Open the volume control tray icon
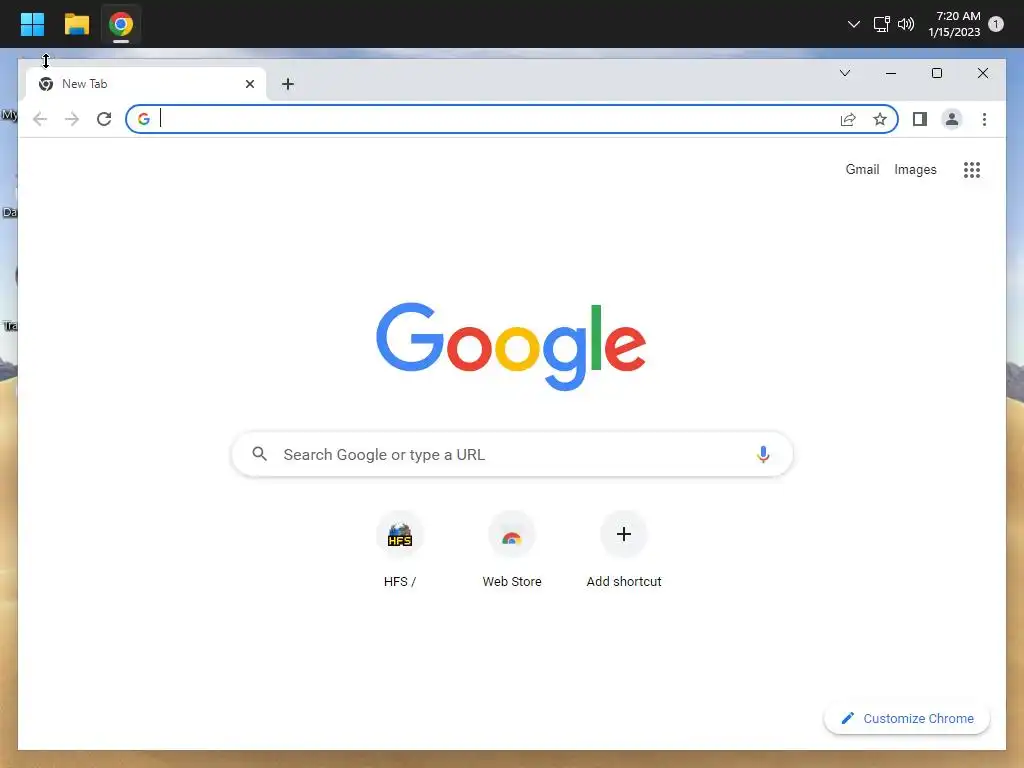 pyautogui.click(x=906, y=24)
